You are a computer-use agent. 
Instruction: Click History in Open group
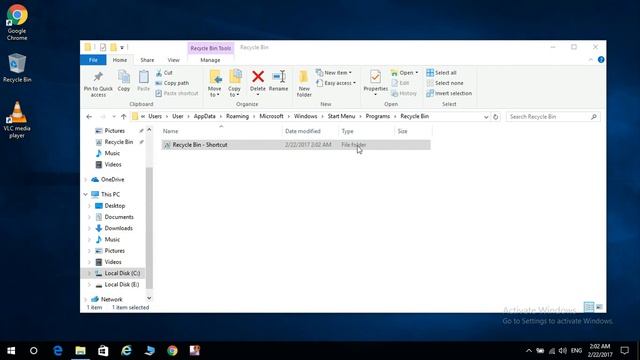(404, 93)
